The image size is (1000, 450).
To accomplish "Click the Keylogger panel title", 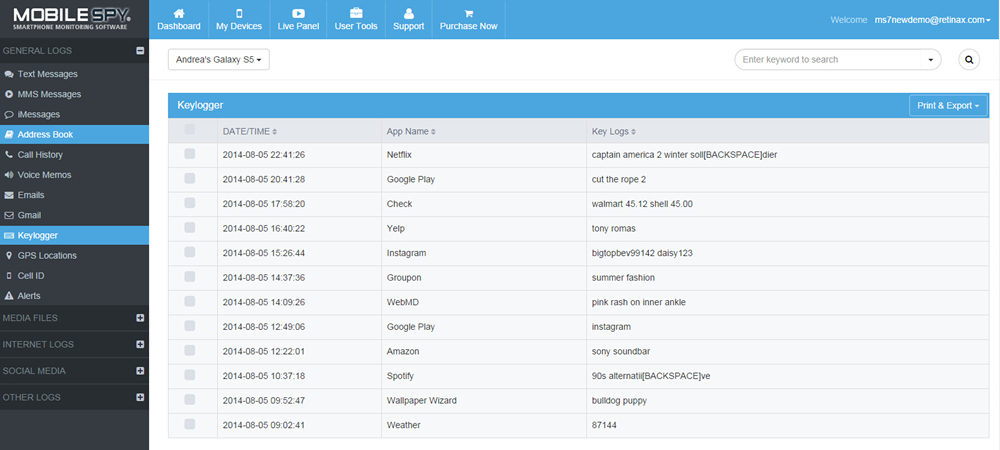I will [x=200, y=106].
